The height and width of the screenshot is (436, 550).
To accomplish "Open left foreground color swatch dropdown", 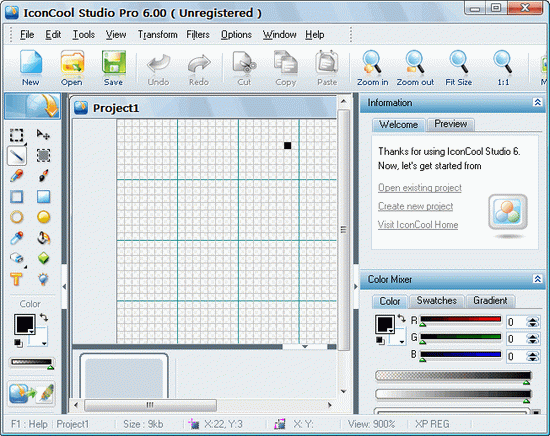I will pyautogui.click(x=31, y=331).
